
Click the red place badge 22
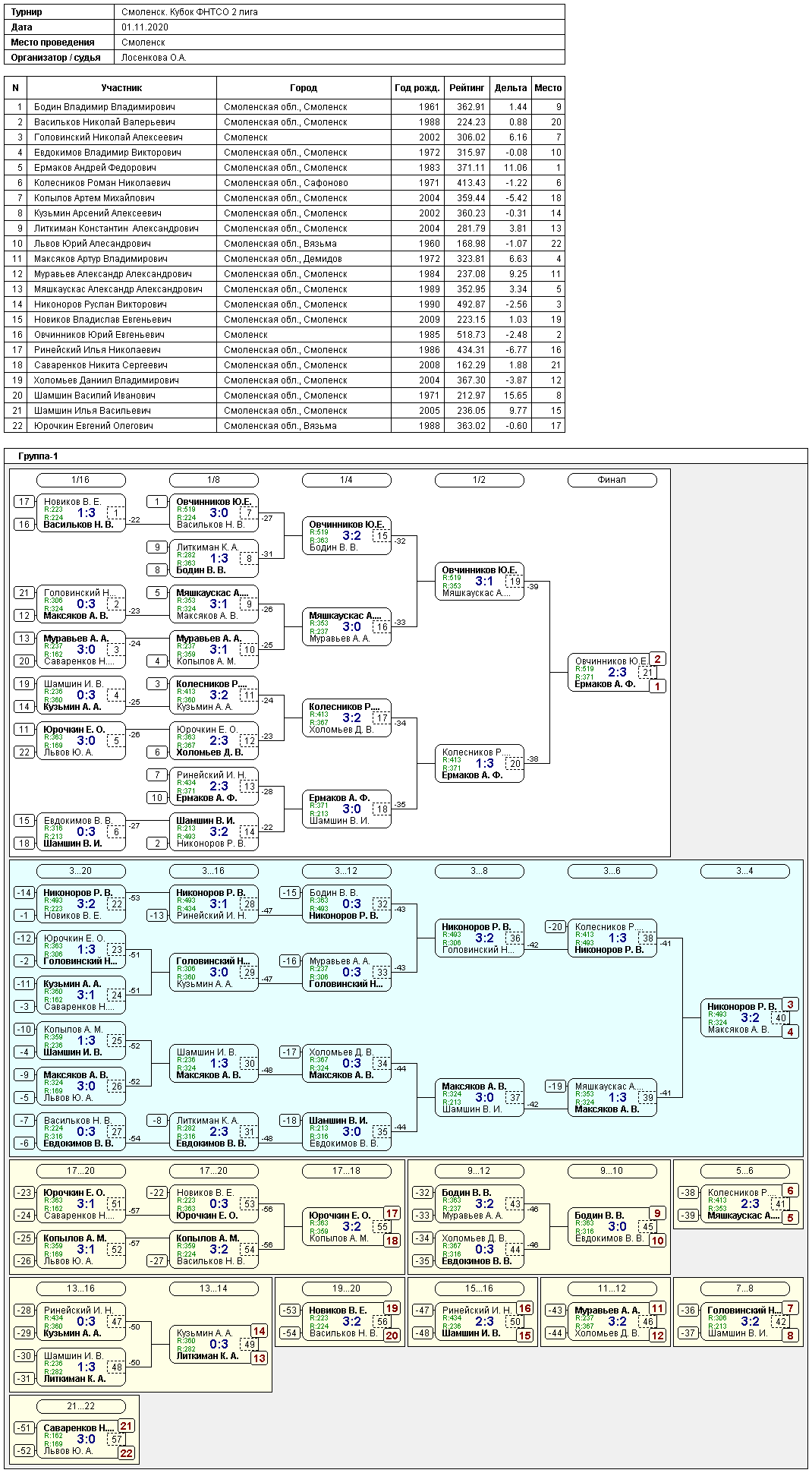coord(126,1453)
